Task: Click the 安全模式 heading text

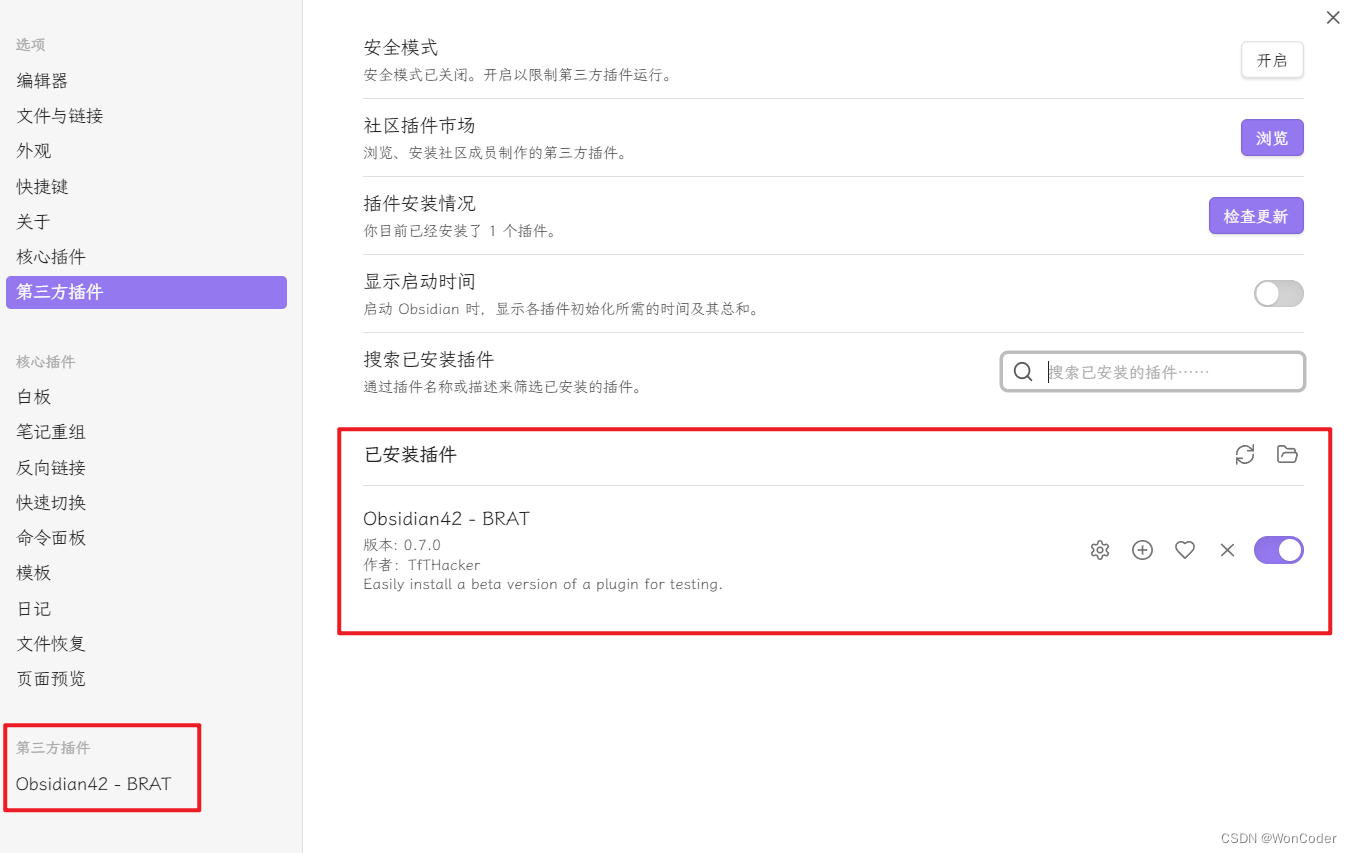Action: 401,48
